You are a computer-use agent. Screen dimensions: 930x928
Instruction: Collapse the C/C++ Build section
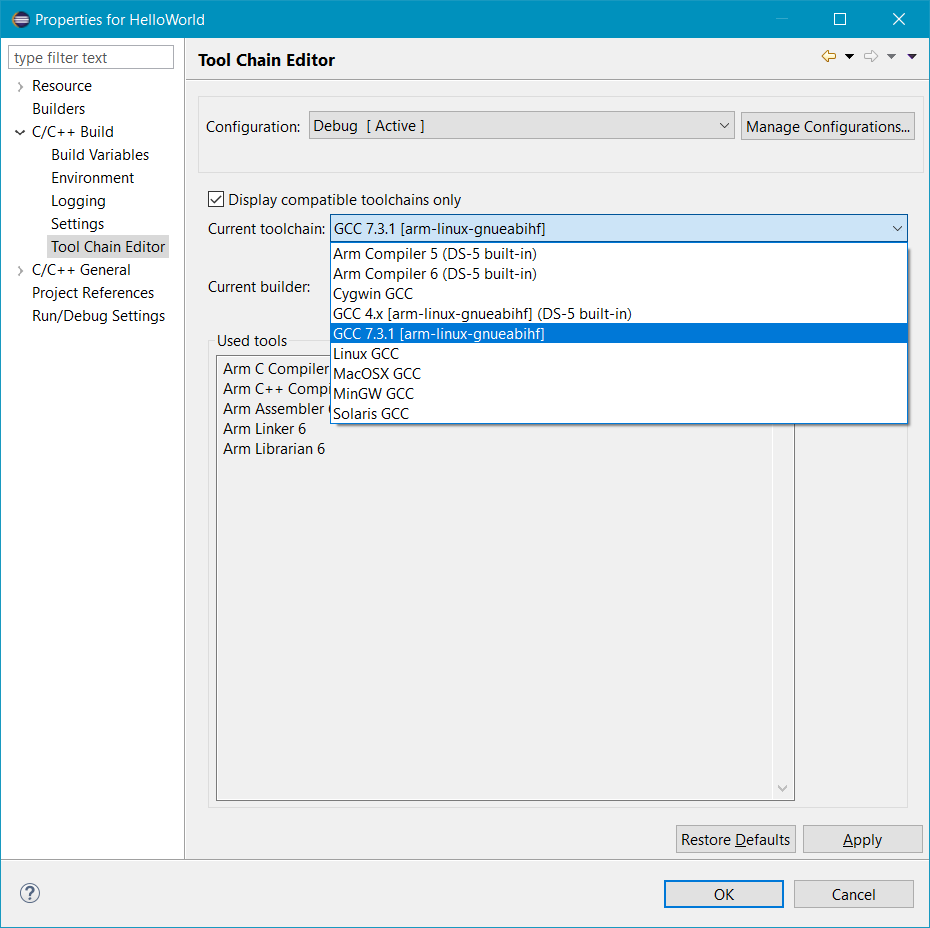pyautogui.click(x=18, y=131)
